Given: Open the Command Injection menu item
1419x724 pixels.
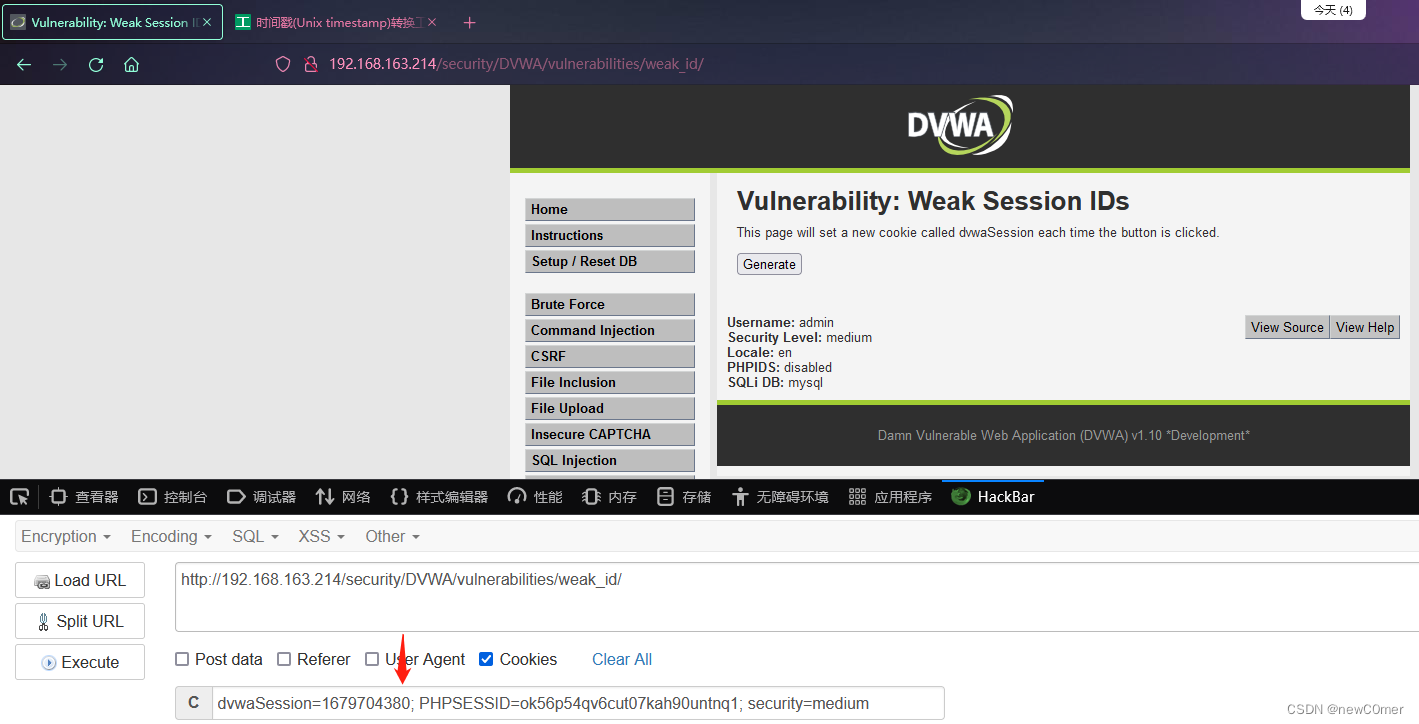Looking at the screenshot, I should (610, 330).
